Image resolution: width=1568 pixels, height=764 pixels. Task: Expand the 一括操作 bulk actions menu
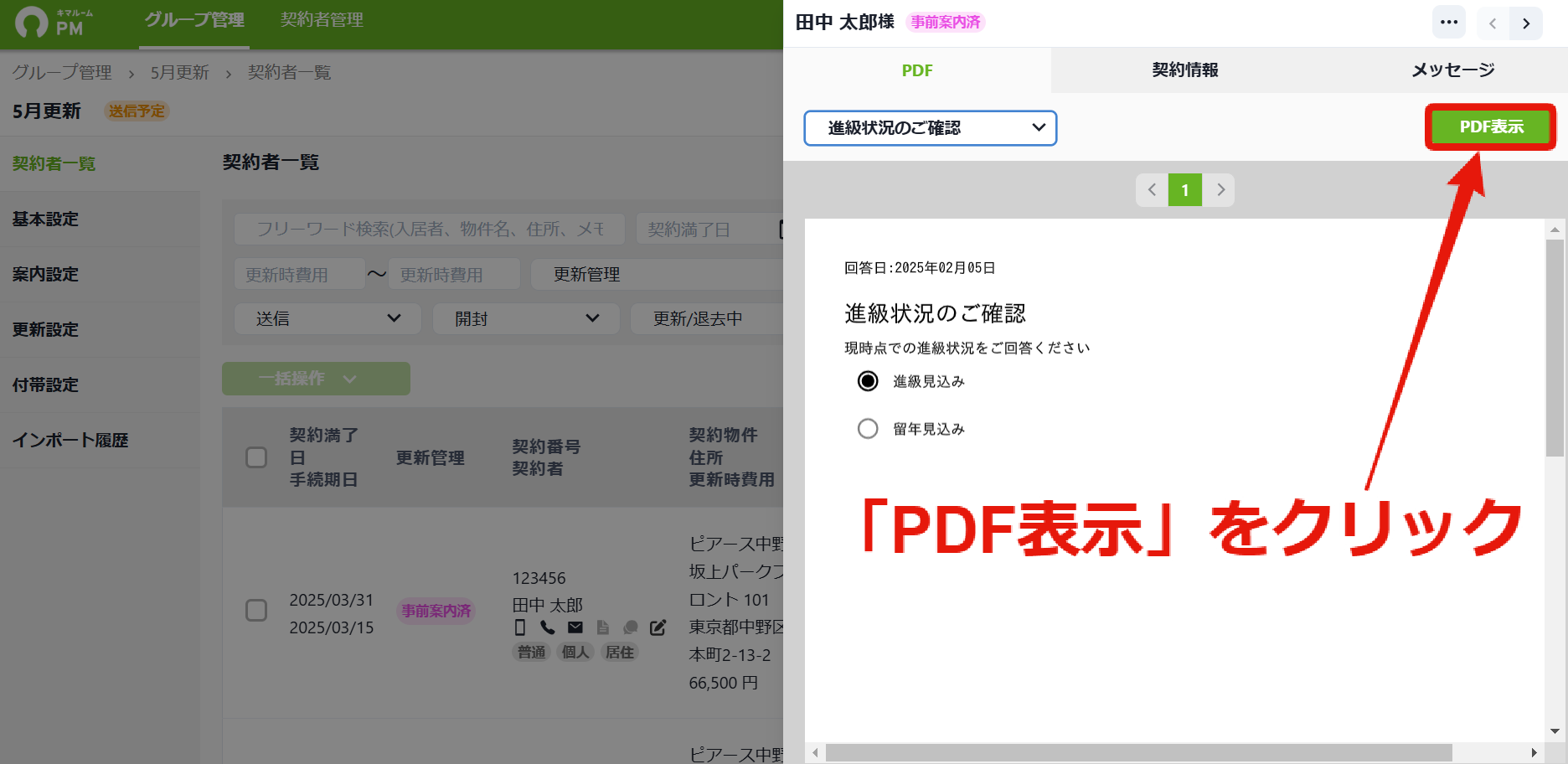316,379
